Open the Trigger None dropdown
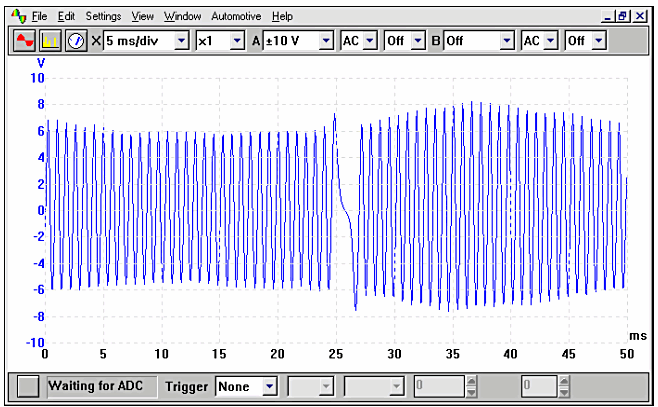Screen dimensions: 658x407 [268, 386]
